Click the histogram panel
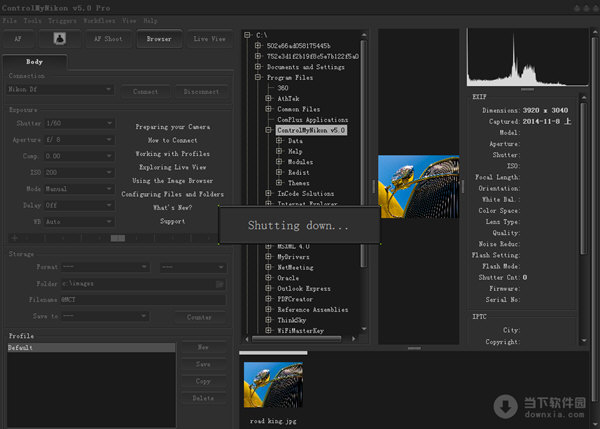 (527, 57)
